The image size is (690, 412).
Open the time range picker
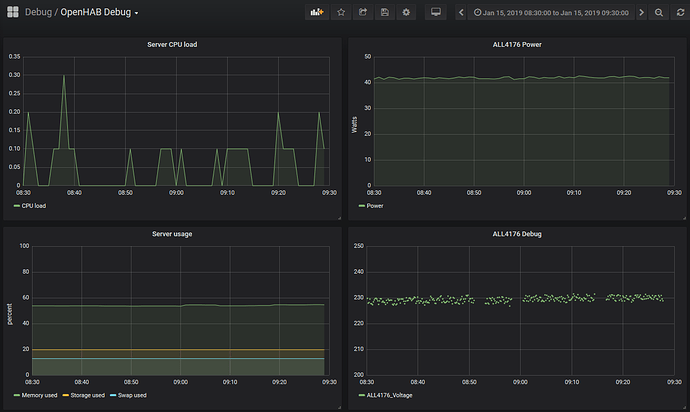551,12
